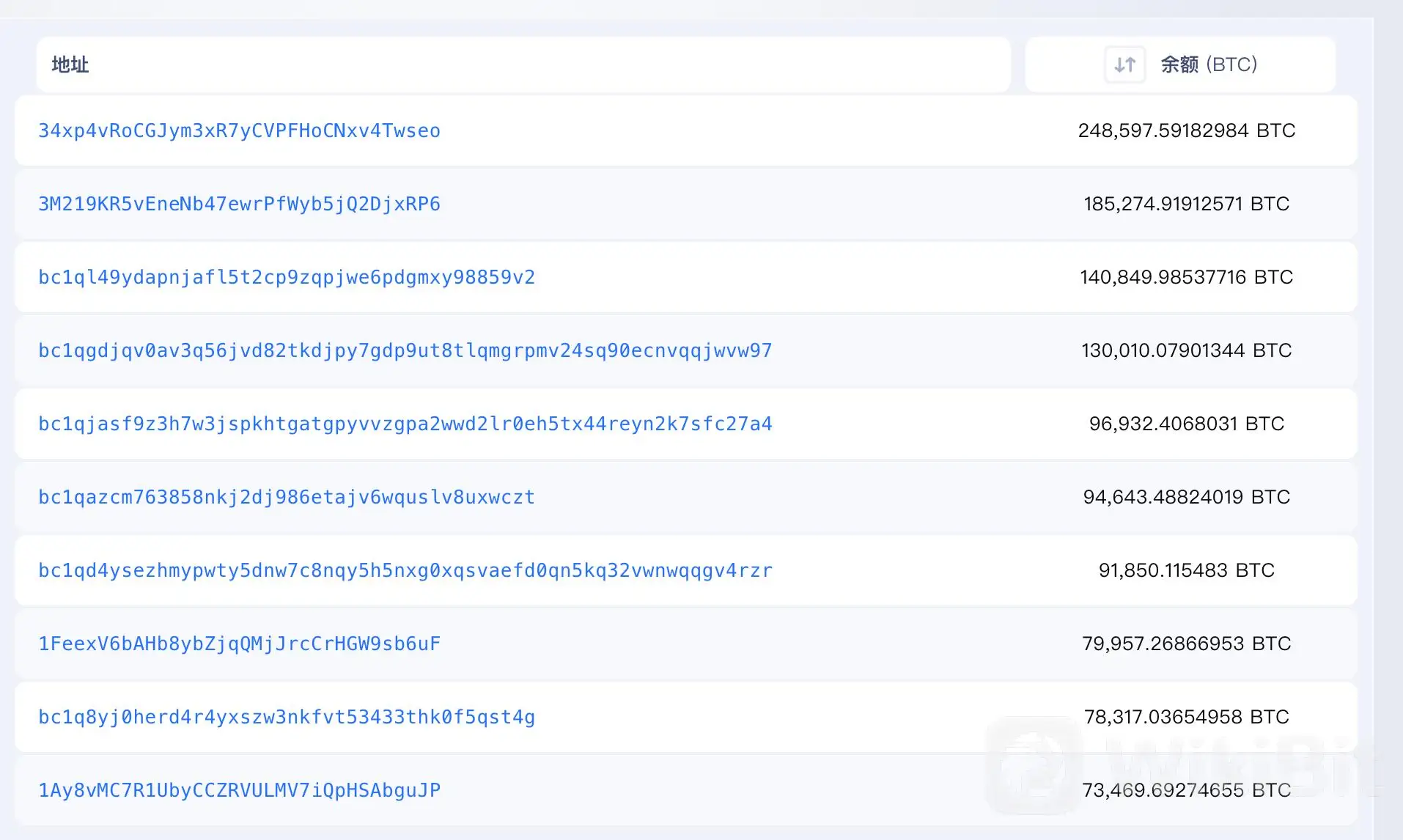This screenshot has height=840, width=1403.
Task: Open address bc1ql49ydapnjafl5t2cp9zqpjwe6pdgmxy98859v2
Action: coord(287,277)
